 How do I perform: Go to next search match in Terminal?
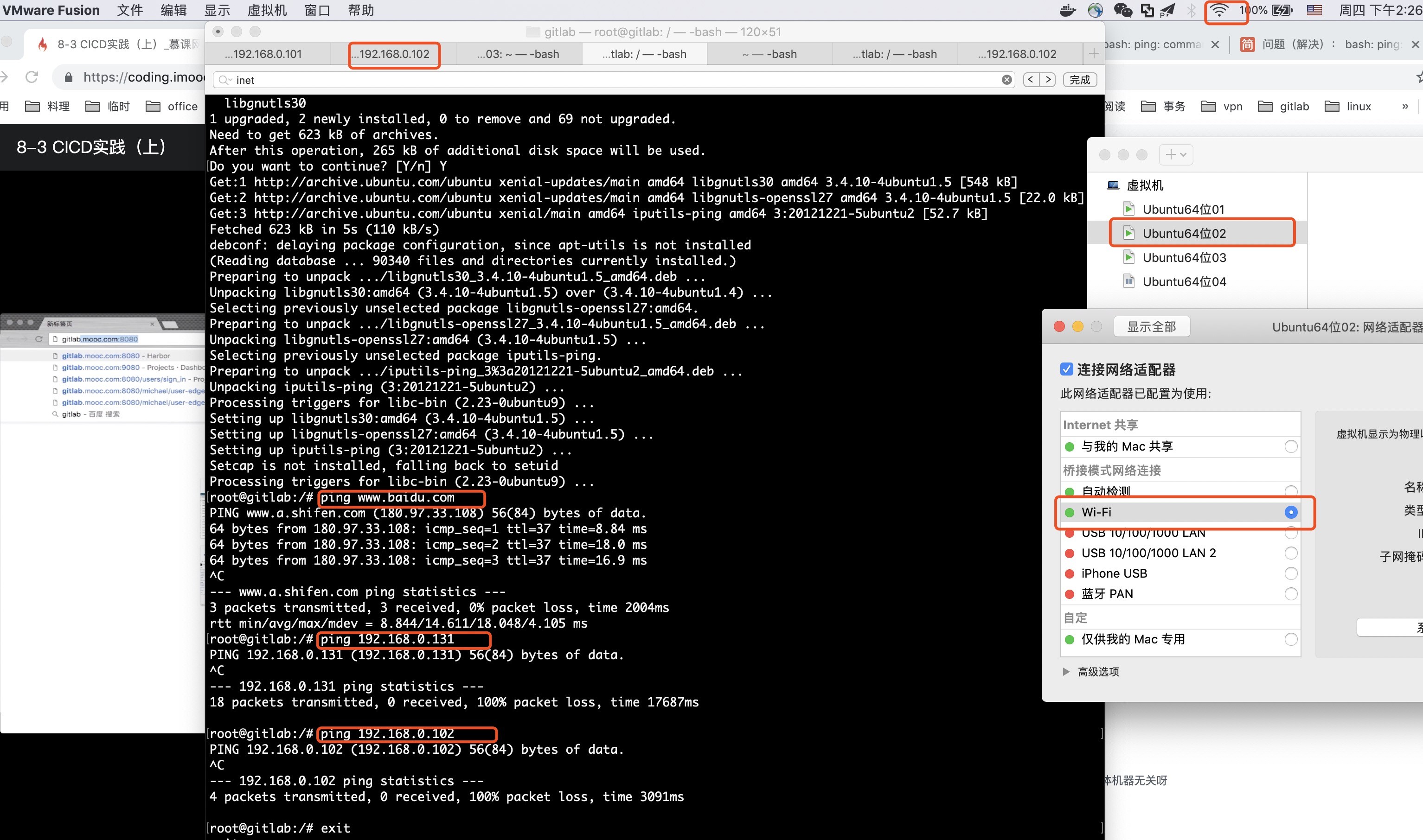click(1048, 80)
